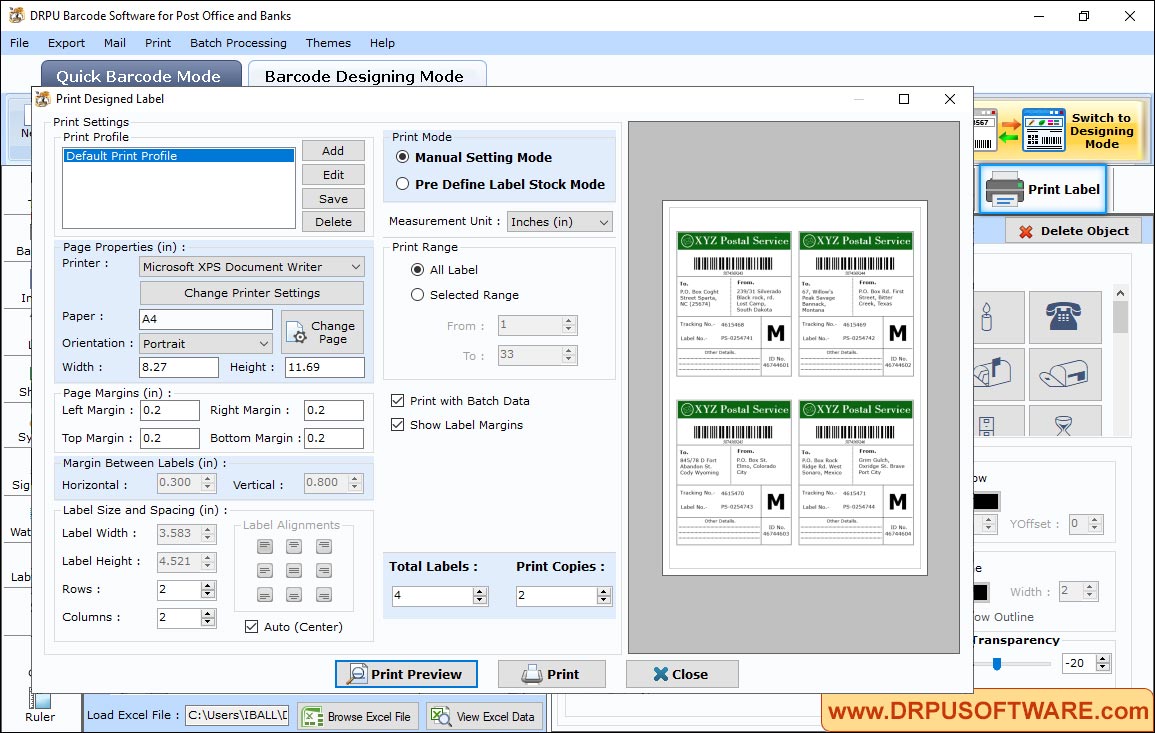Open the Export menu

coord(66,43)
